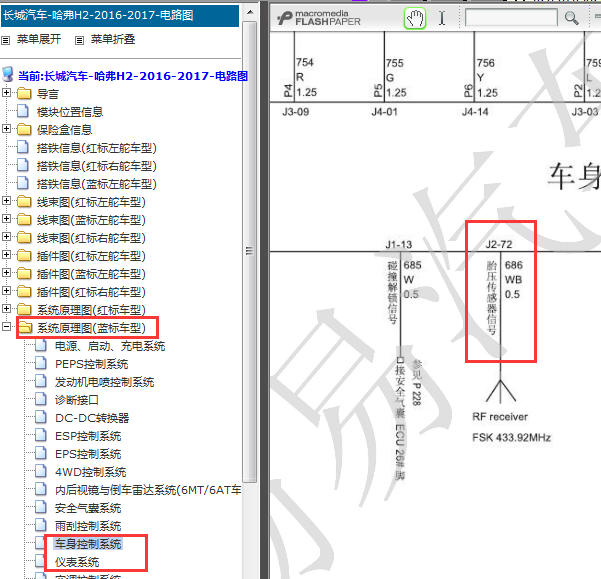Viewport: 601px width, 579px height.
Task: Click the tree panel scrollbar thumb
Action: [250, 251]
